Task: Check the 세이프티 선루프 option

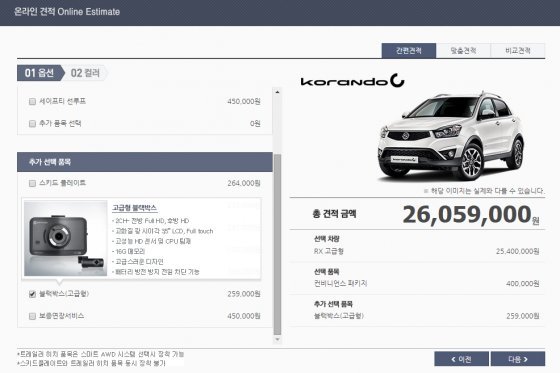Action: (x=32, y=101)
